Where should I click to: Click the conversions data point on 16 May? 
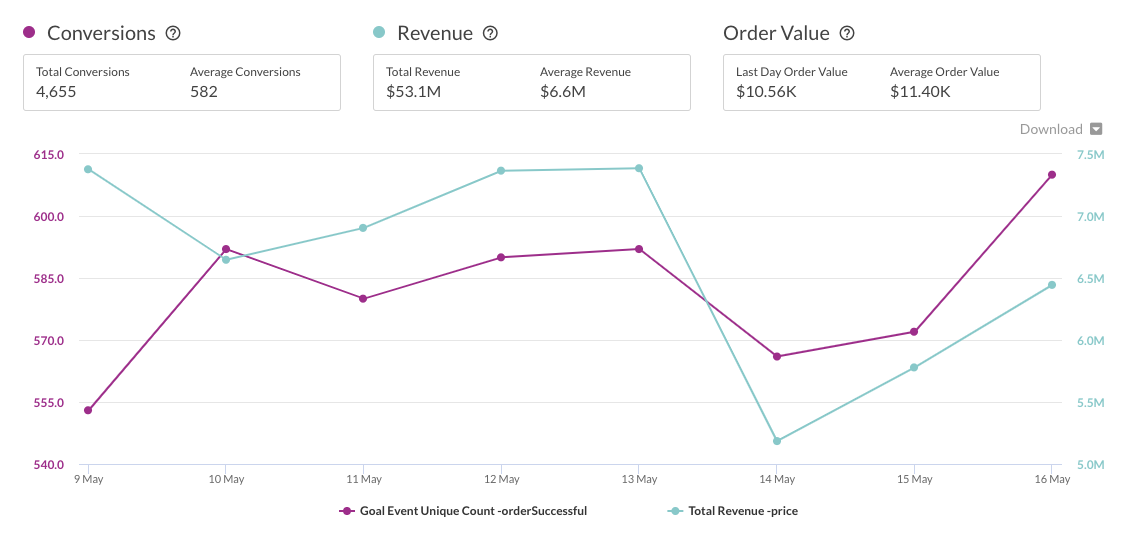1052,175
